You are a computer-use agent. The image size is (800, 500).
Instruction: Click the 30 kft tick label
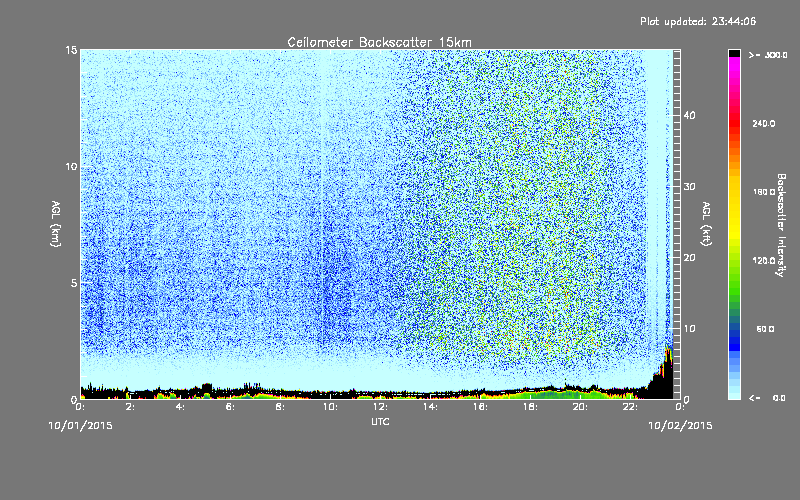(x=689, y=187)
